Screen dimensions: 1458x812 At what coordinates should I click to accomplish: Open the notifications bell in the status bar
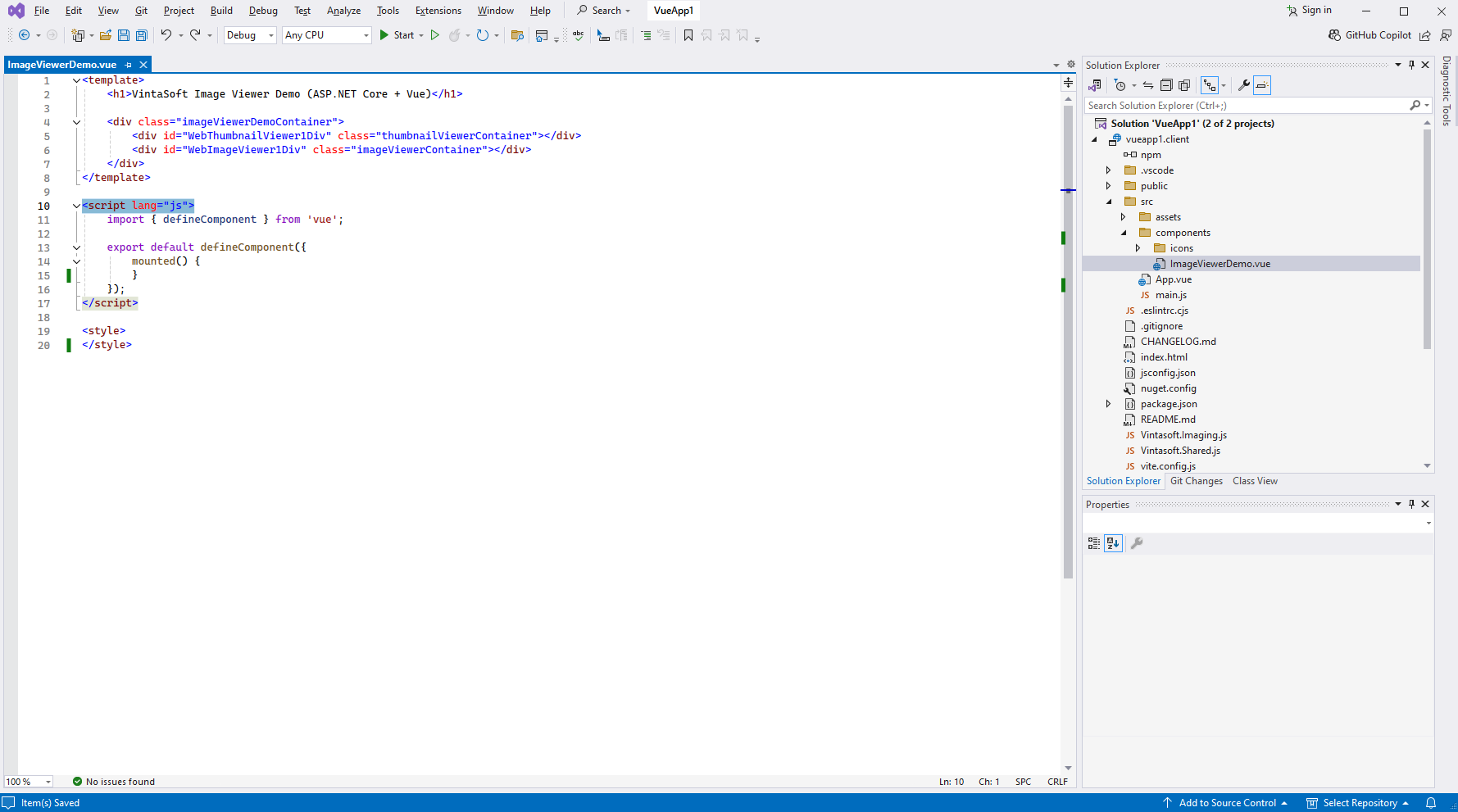pyautogui.click(x=1431, y=803)
